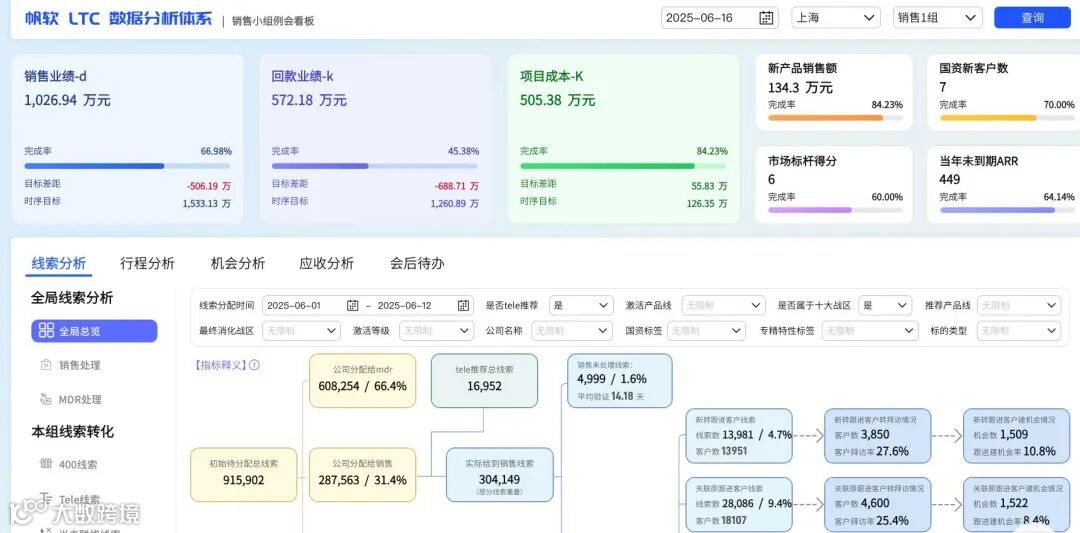Expand the 最终消化战区 dropdown
This screenshot has width=1080, height=533.
point(301,331)
